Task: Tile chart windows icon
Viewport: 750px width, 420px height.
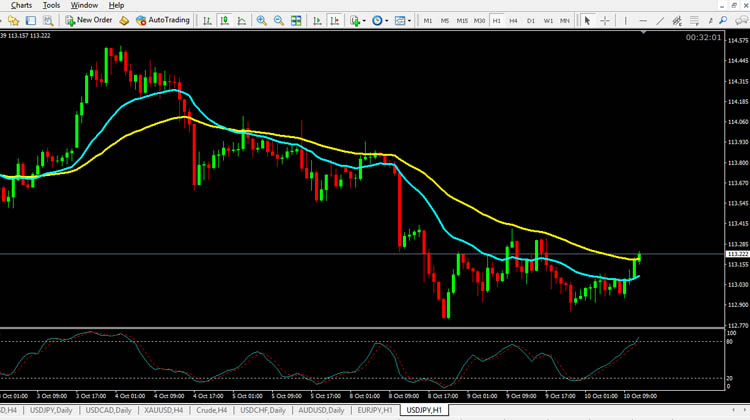Action: click(296, 21)
